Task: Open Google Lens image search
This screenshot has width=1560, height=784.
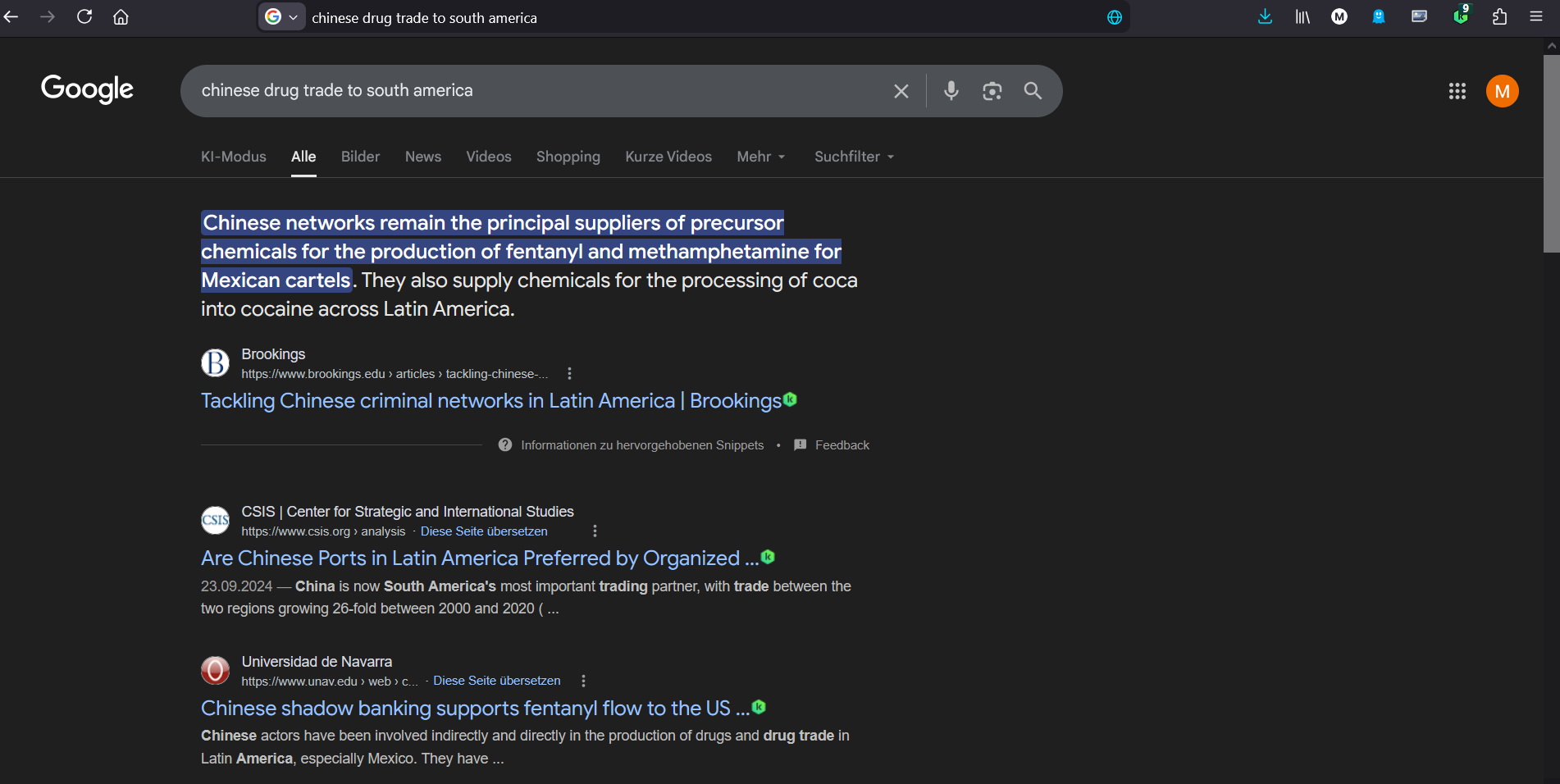Action: click(992, 91)
